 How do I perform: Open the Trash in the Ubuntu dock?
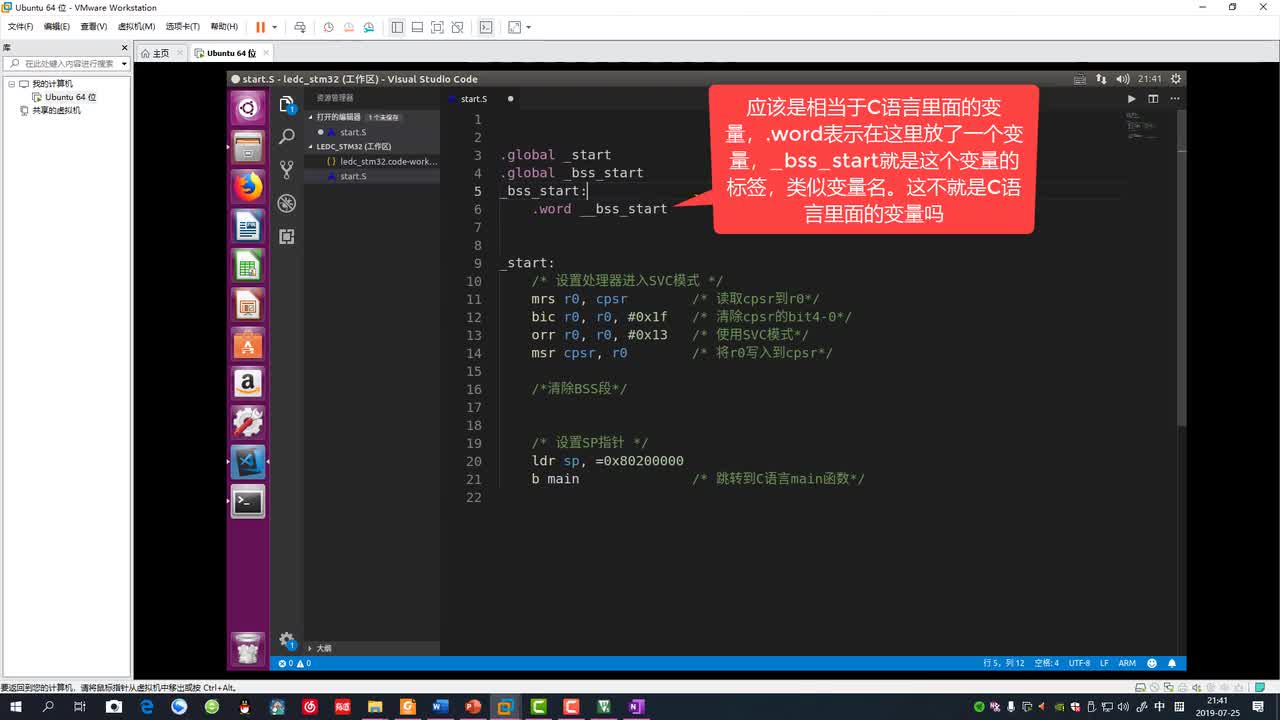248,649
